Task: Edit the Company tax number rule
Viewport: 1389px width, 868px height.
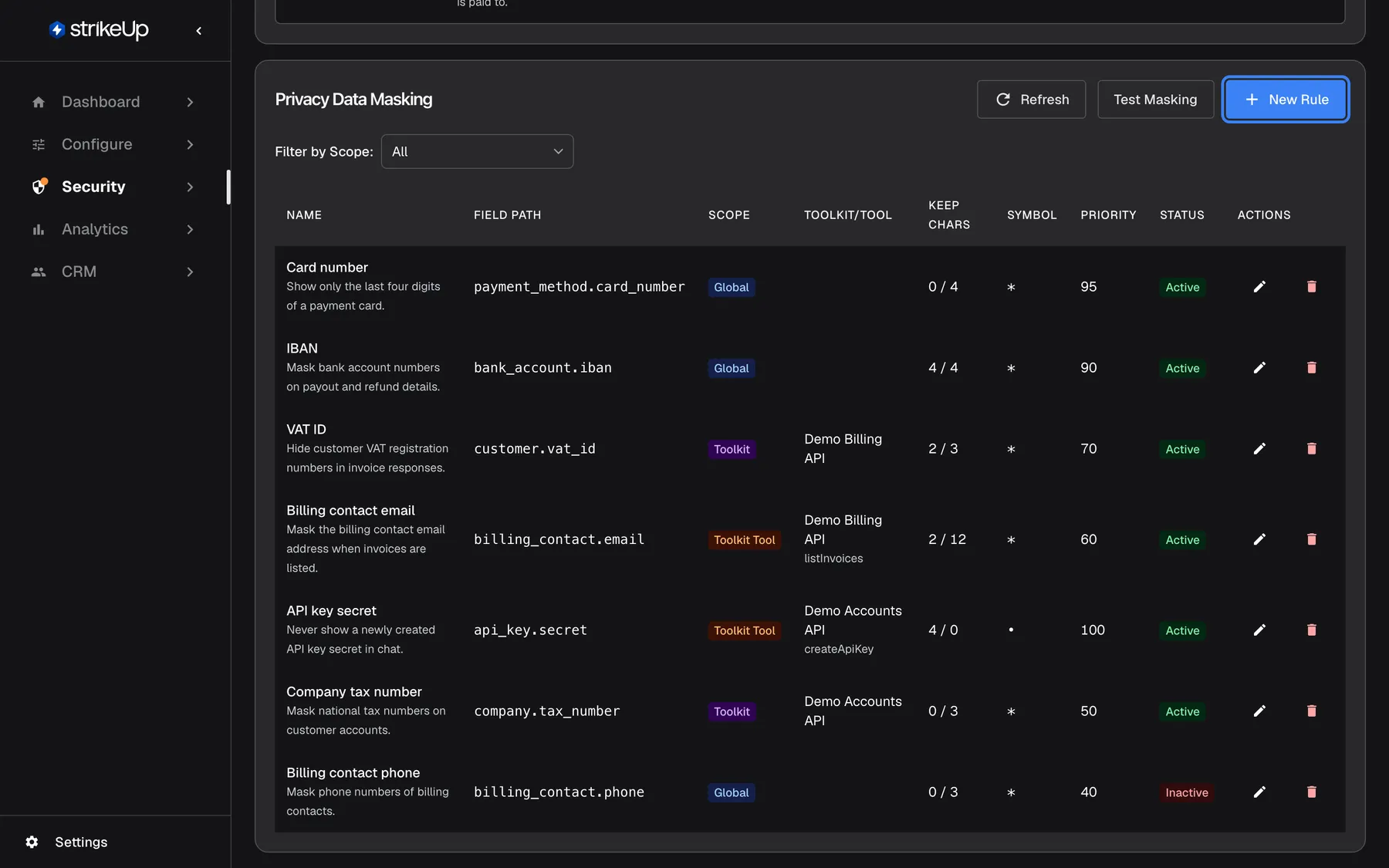Action: coord(1259,711)
